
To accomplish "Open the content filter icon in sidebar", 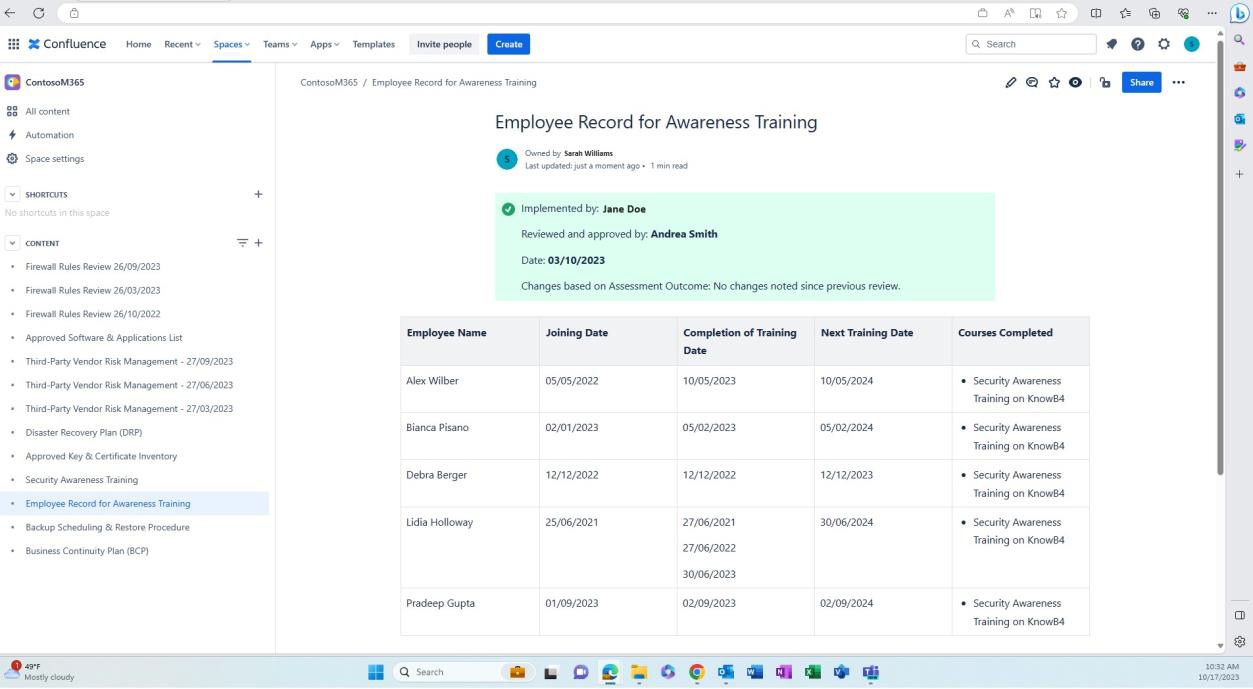I will (241, 242).
